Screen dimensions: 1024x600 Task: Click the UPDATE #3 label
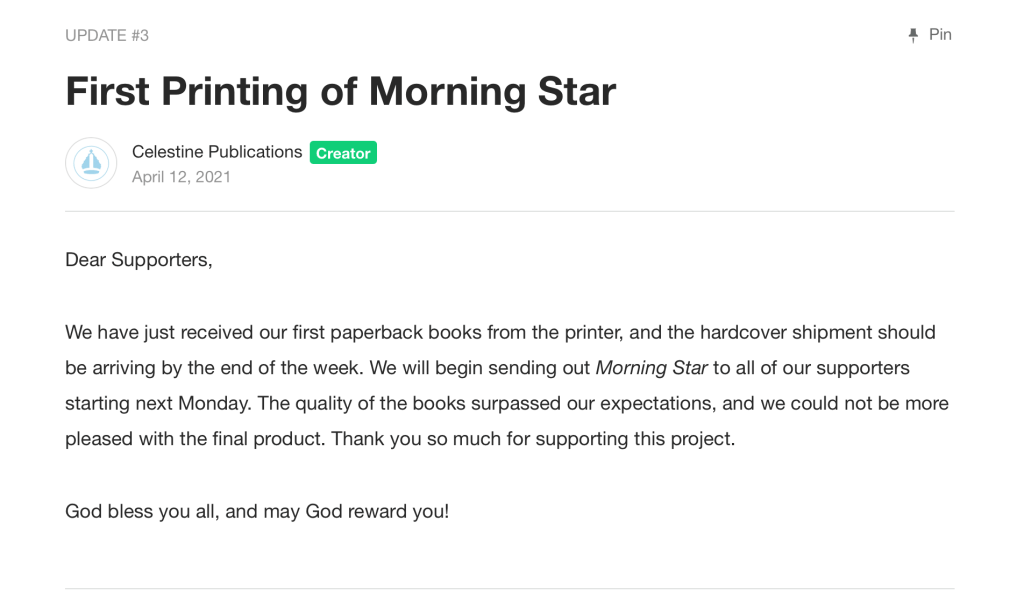(x=107, y=36)
